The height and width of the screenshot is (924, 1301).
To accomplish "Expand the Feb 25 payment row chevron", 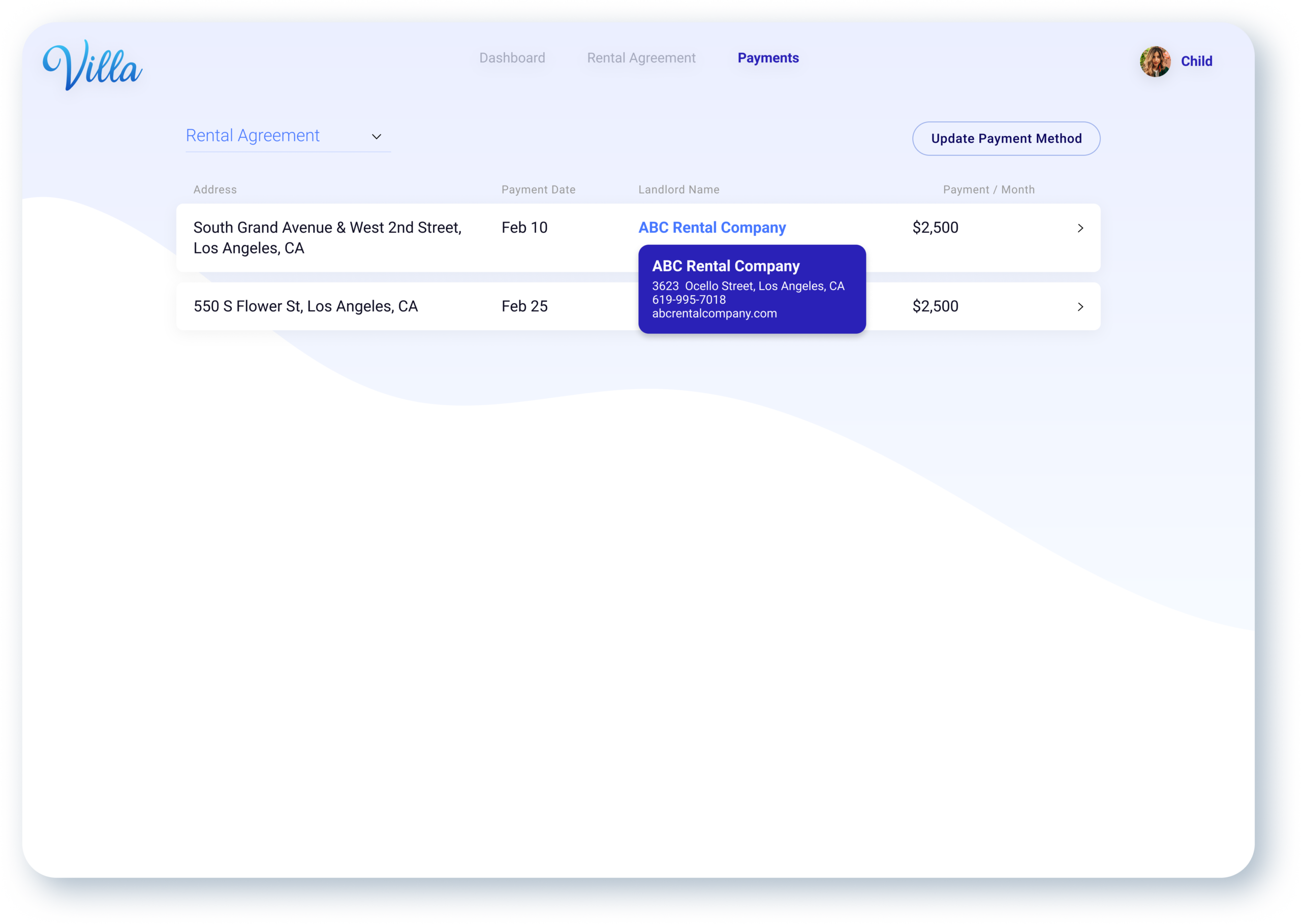I will pyautogui.click(x=1079, y=307).
